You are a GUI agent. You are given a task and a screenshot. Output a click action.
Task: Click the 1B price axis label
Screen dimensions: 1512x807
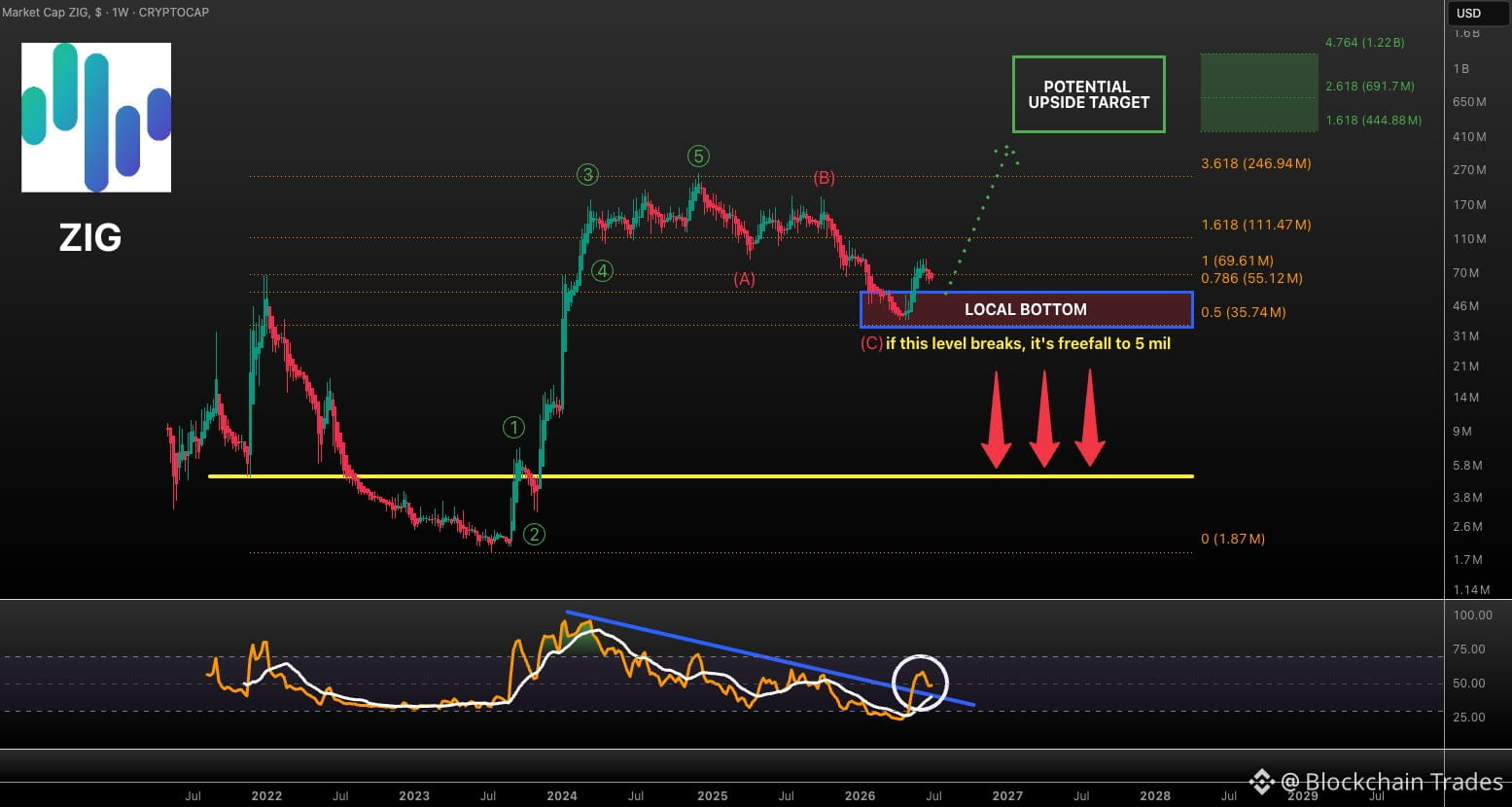[1461, 69]
